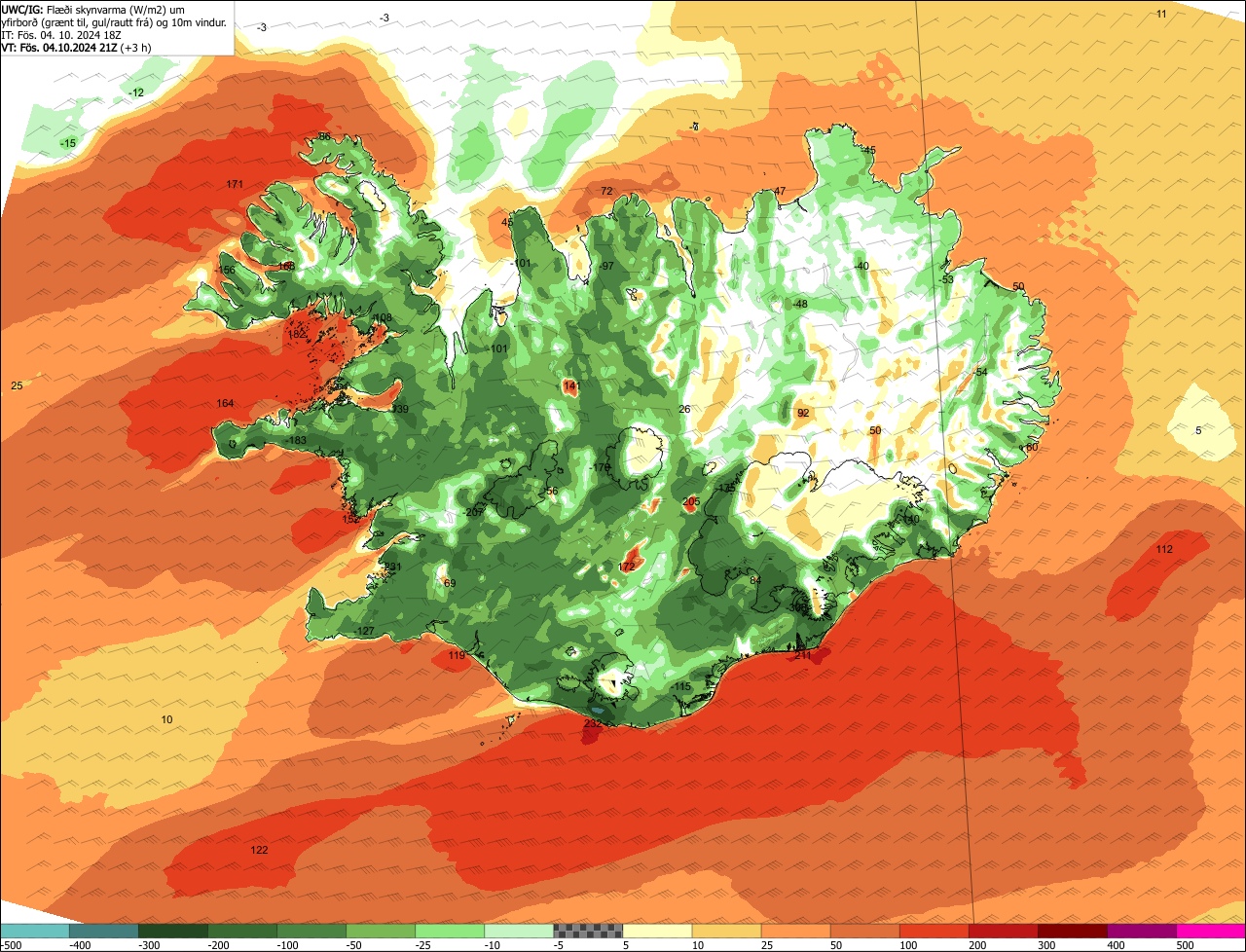Click the '-500' legend label
1246x952 pixels.
12,945
